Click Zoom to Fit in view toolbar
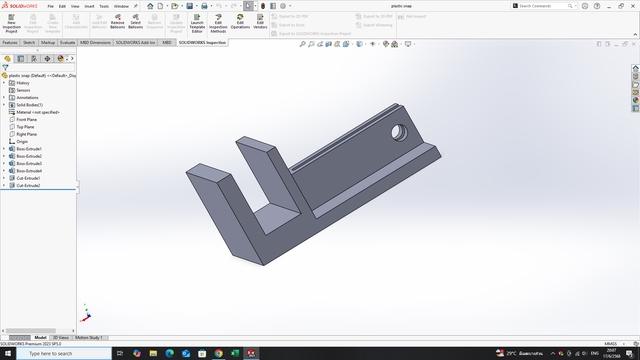This screenshot has height=360, width=640. click(302, 44)
